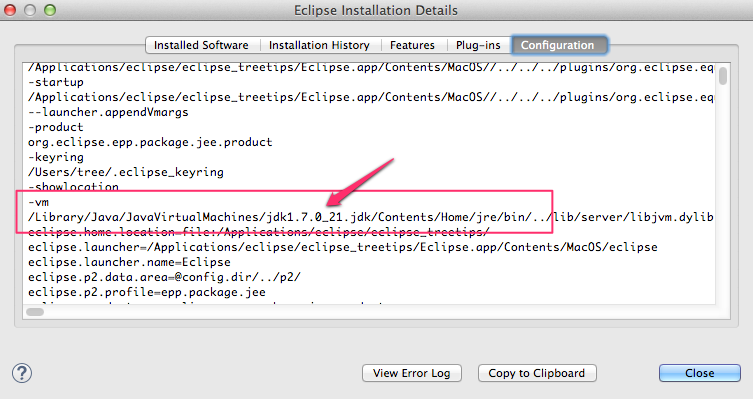Click the gray window minimize button

tap(30, 10)
